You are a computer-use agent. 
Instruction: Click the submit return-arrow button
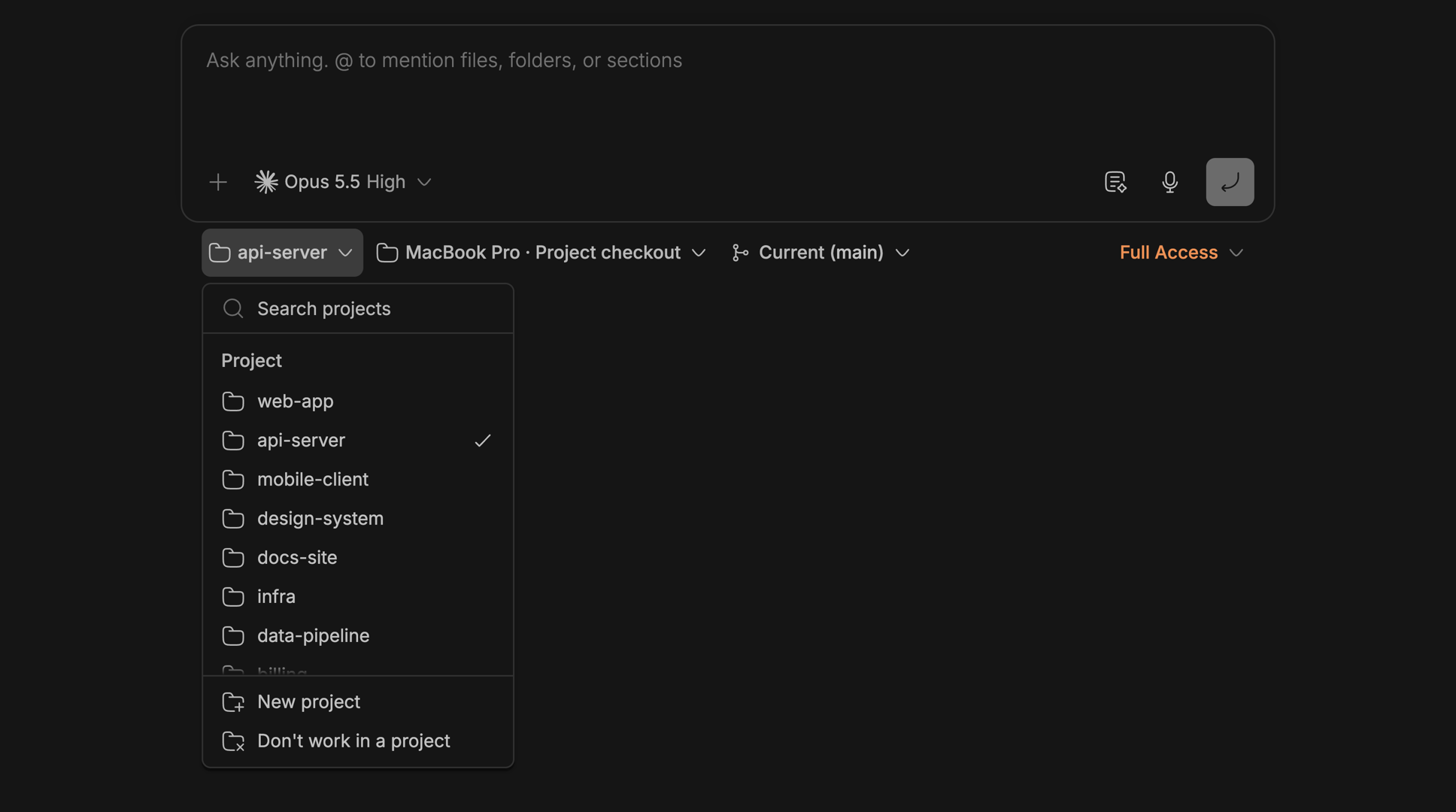pos(1230,182)
